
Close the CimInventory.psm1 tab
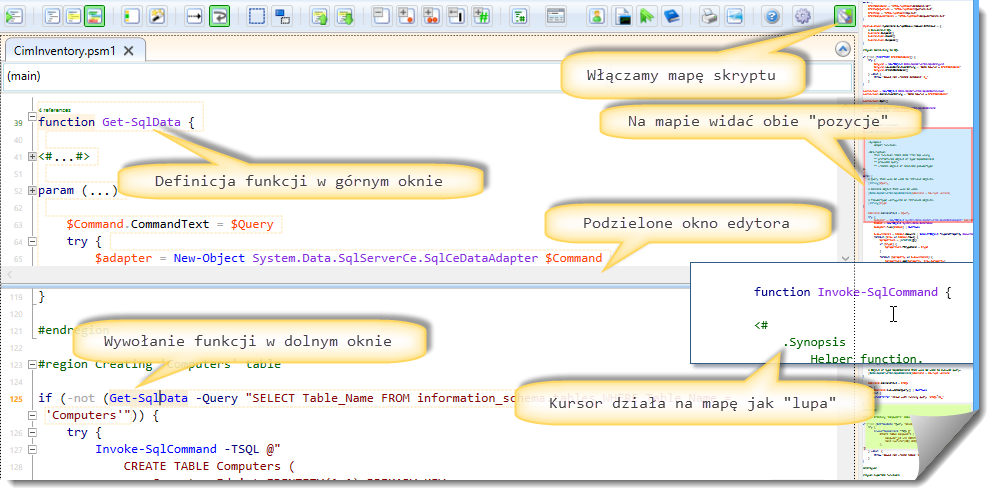pyautogui.click(x=129, y=50)
